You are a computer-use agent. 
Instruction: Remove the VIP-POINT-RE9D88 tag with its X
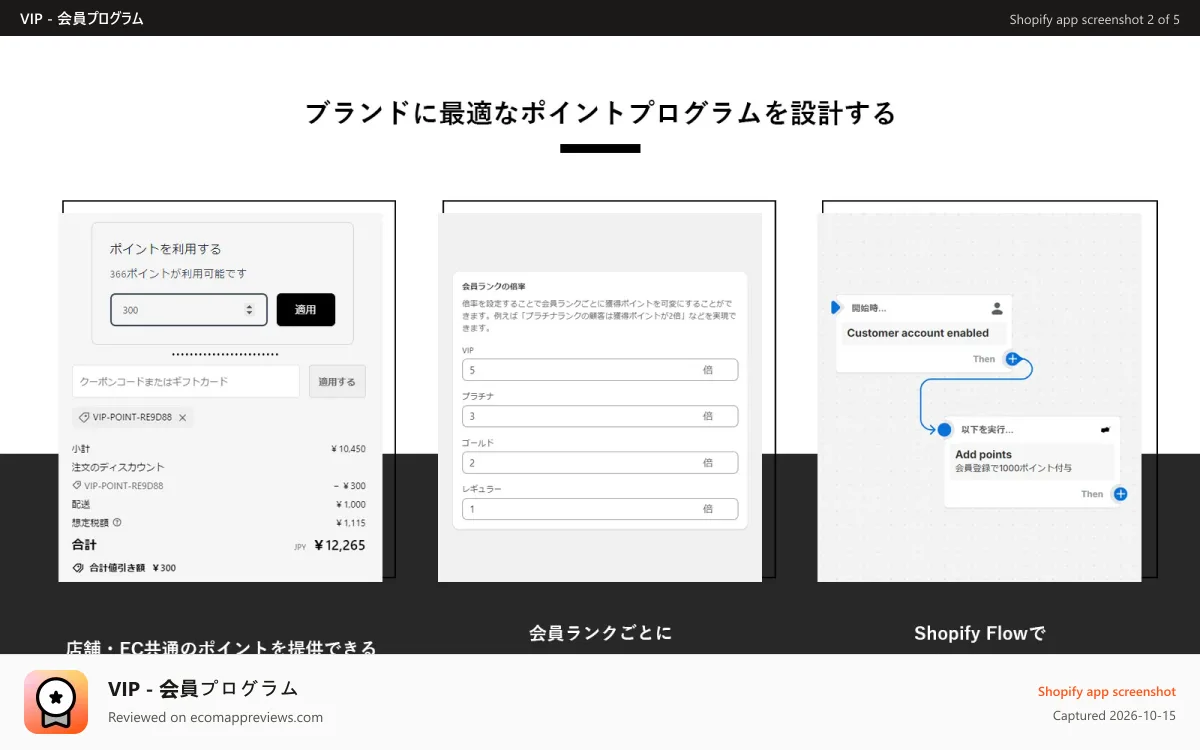(182, 417)
